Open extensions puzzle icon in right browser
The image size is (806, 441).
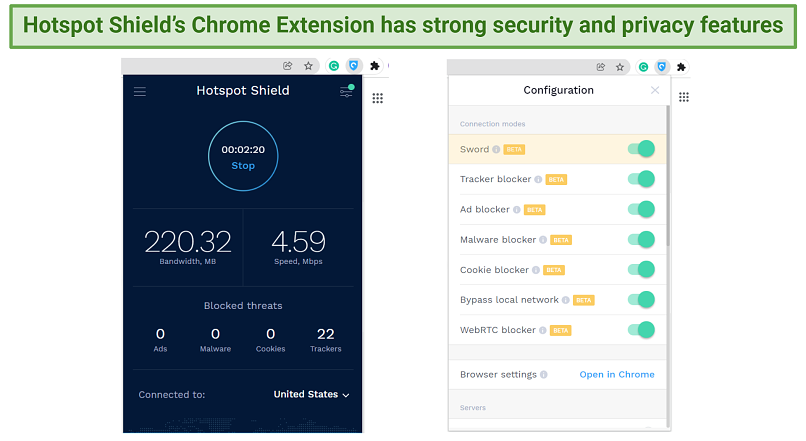tap(681, 67)
